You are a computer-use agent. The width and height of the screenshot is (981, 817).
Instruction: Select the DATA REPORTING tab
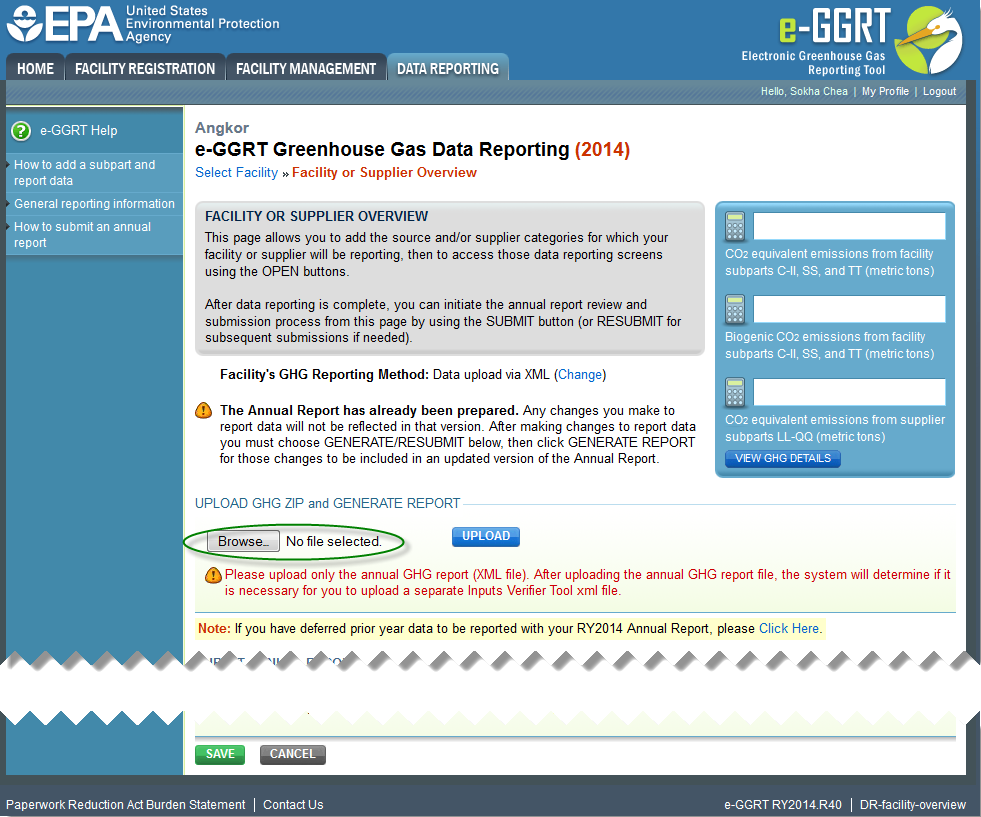tap(448, 69)
